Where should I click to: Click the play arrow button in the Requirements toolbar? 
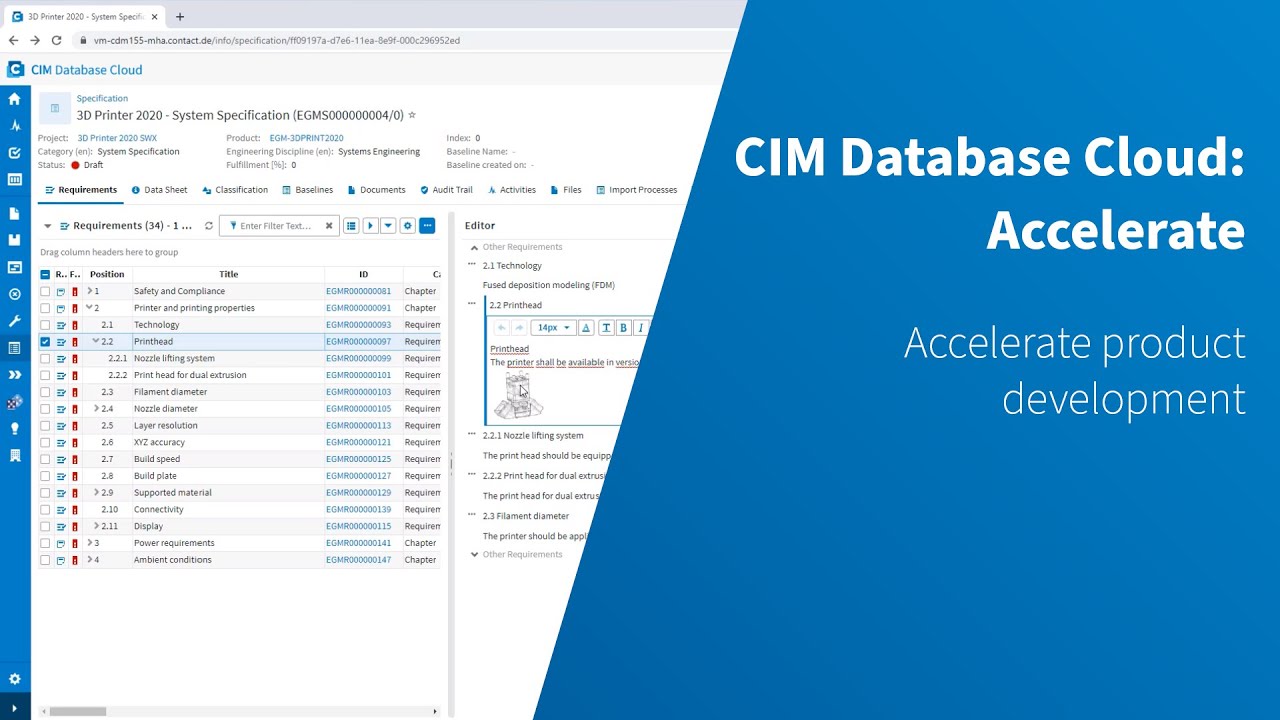(x=370, y=226)
